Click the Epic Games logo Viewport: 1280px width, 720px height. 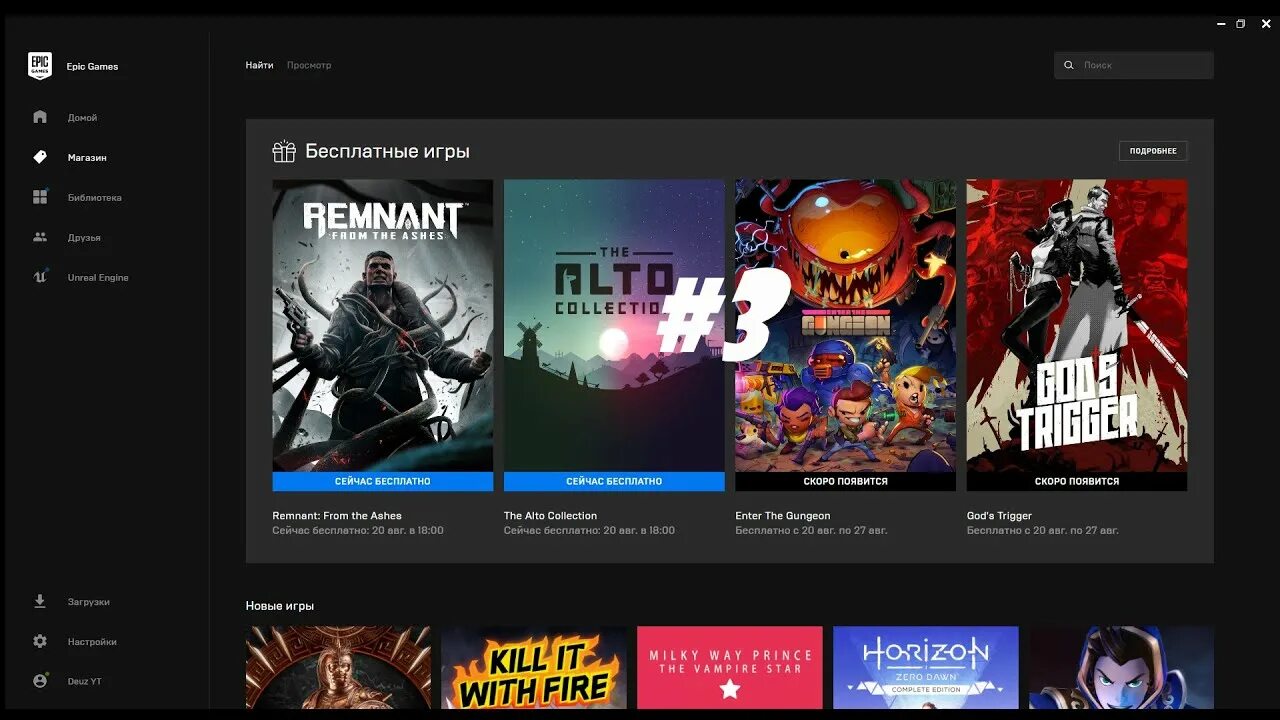(40, 66)
